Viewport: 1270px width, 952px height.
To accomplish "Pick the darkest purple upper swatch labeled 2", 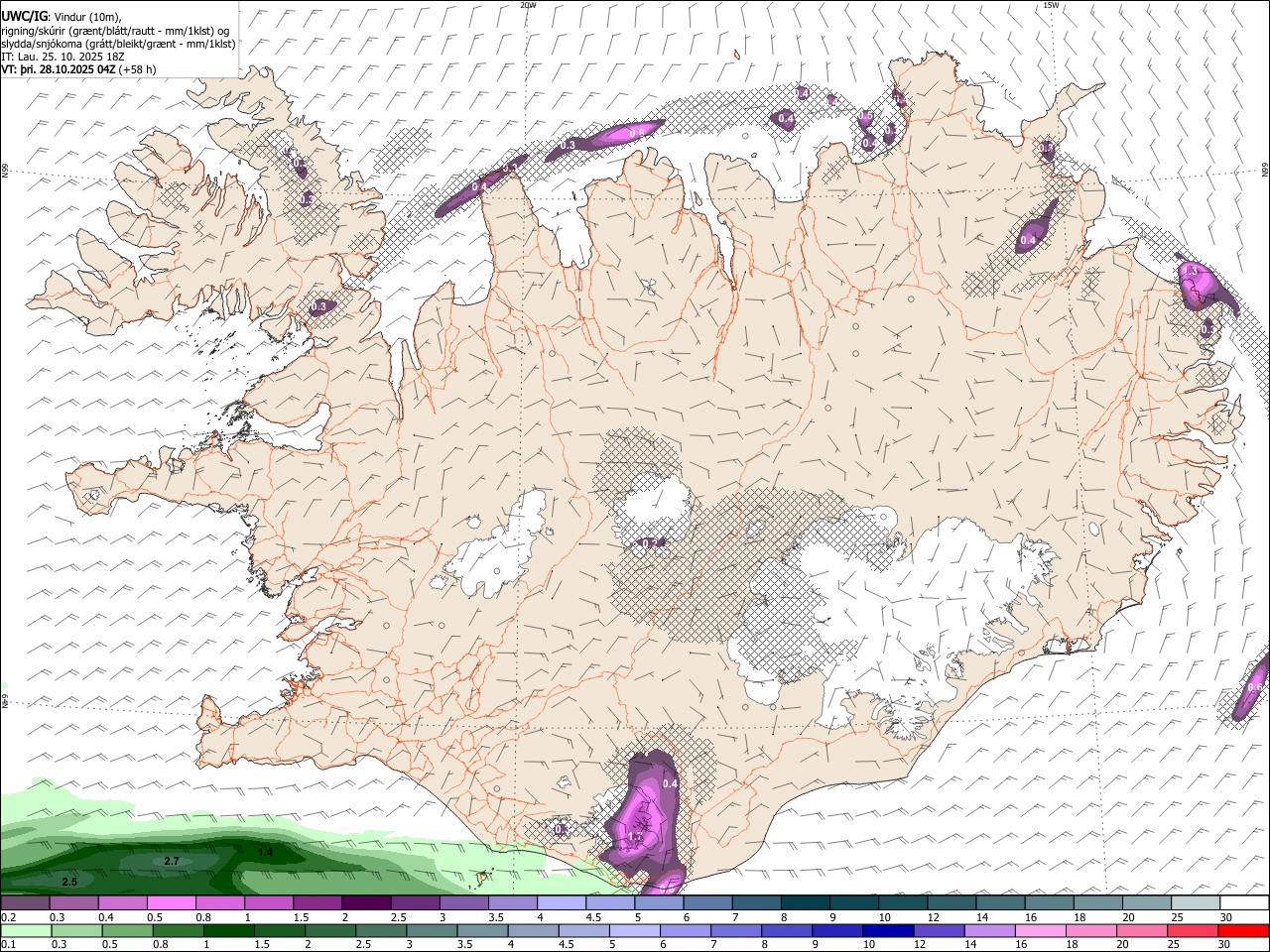I will pos(365,903).
